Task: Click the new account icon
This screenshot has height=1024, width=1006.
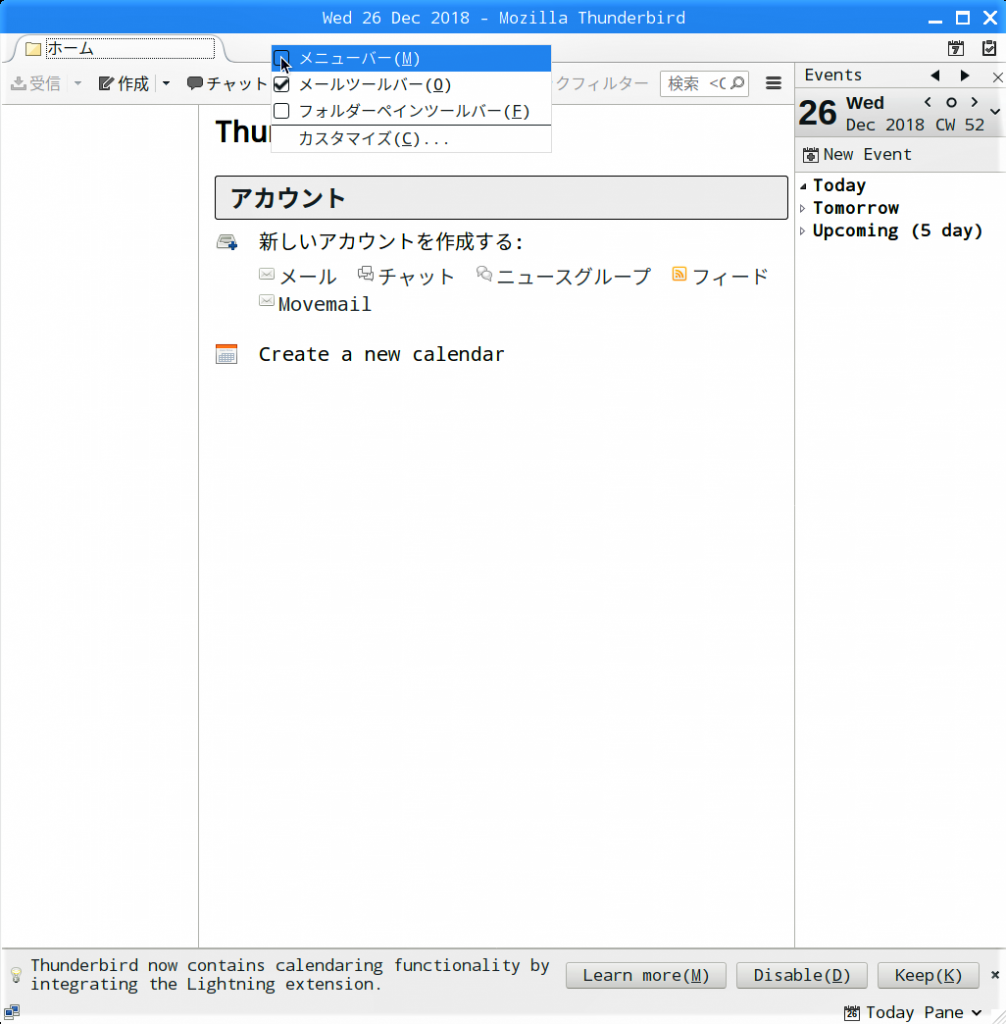Action: 227,242
